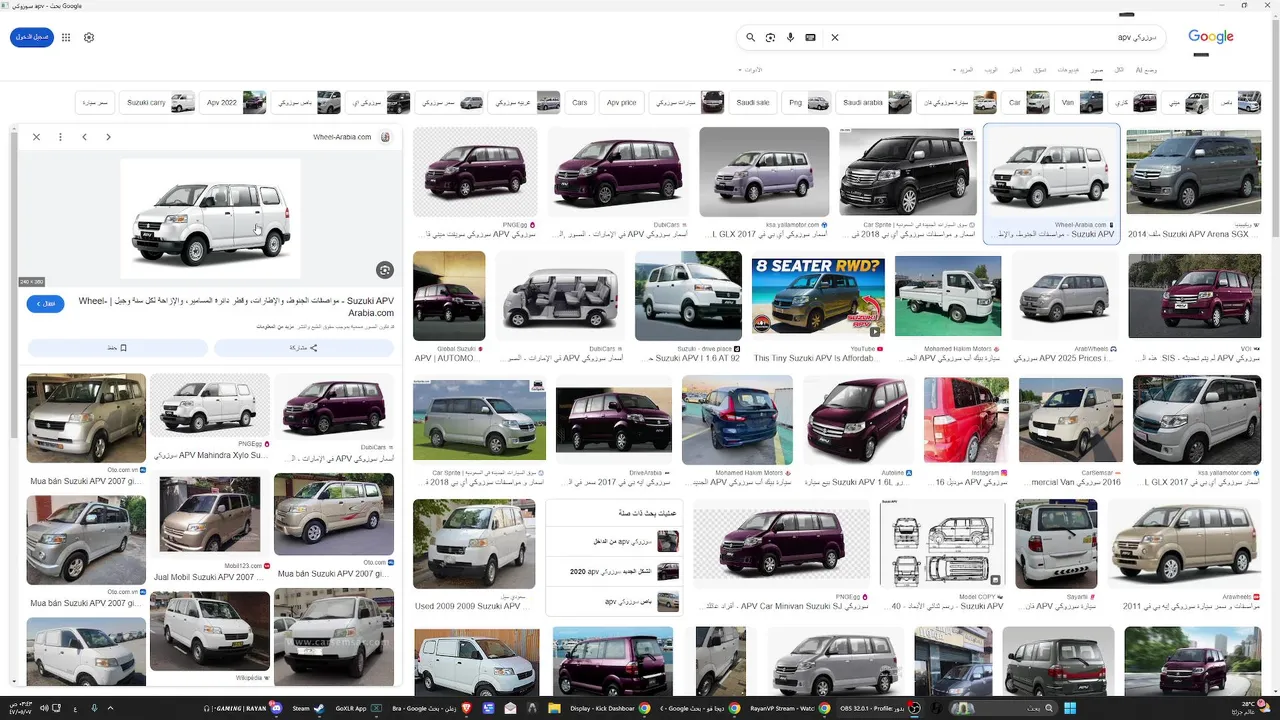Open the APV Car Minivan Suzuki PNGEgg image
This screenshot has height=720, width=1280.
(x=781, y=543)
